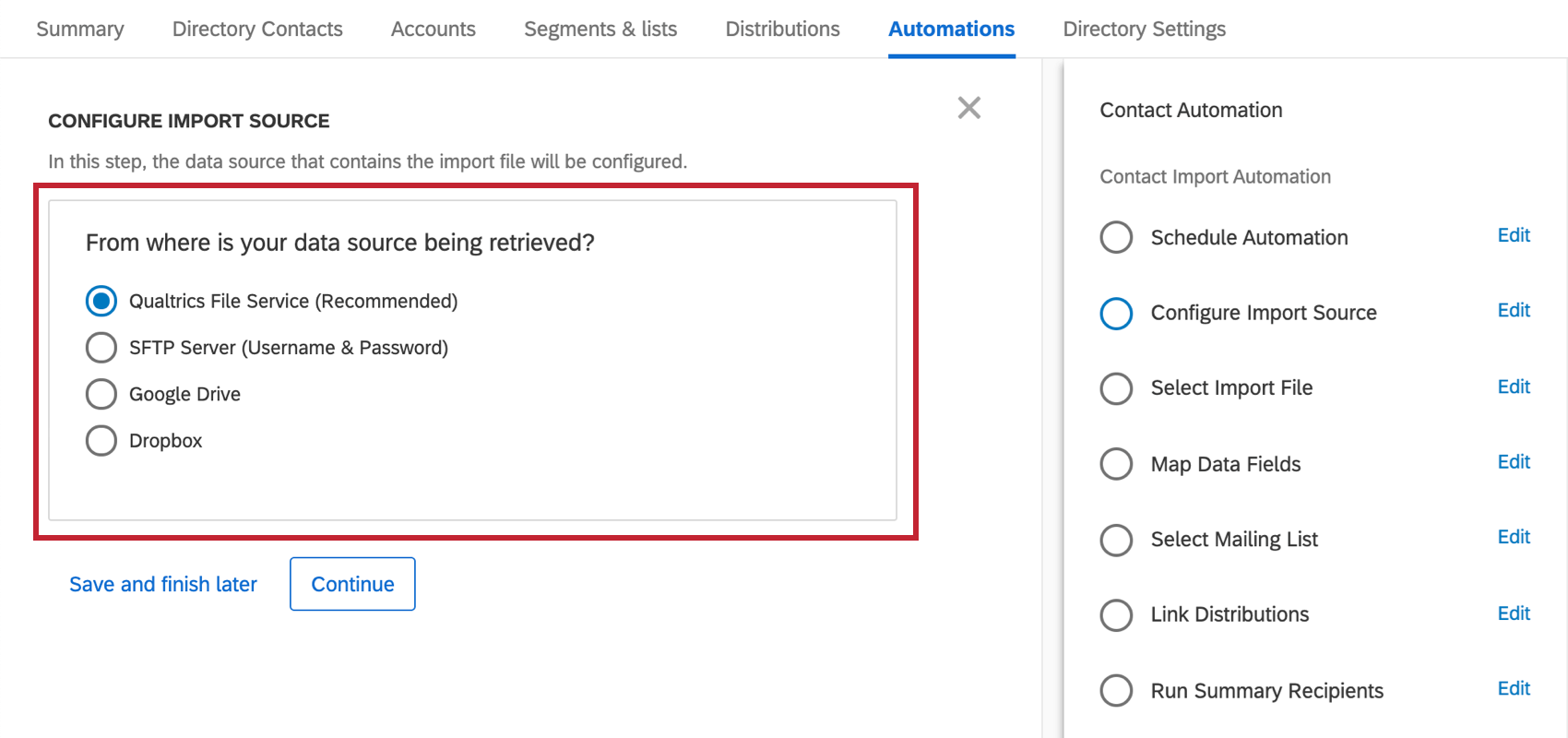This screenshot has height=738, width=1568.
Task: Click Save and finish later link
Action: pyautogui.click(x=163, y=584)
